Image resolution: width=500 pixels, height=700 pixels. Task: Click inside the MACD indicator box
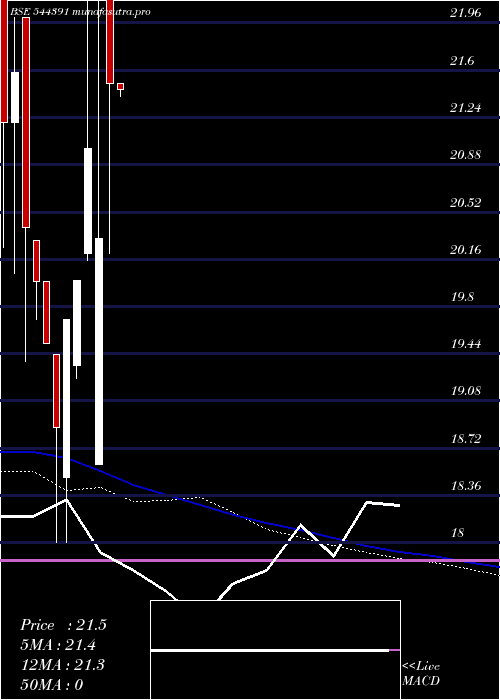pos(275,650)
